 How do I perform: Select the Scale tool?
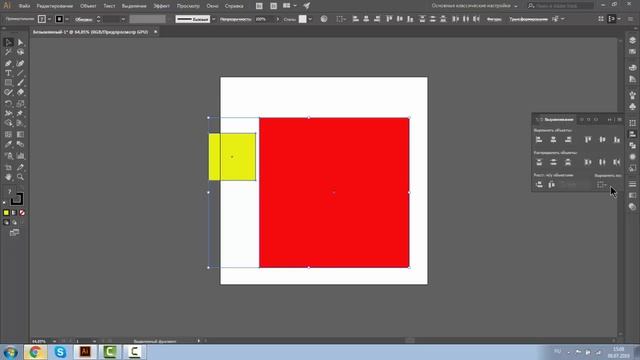coord(20,103)
